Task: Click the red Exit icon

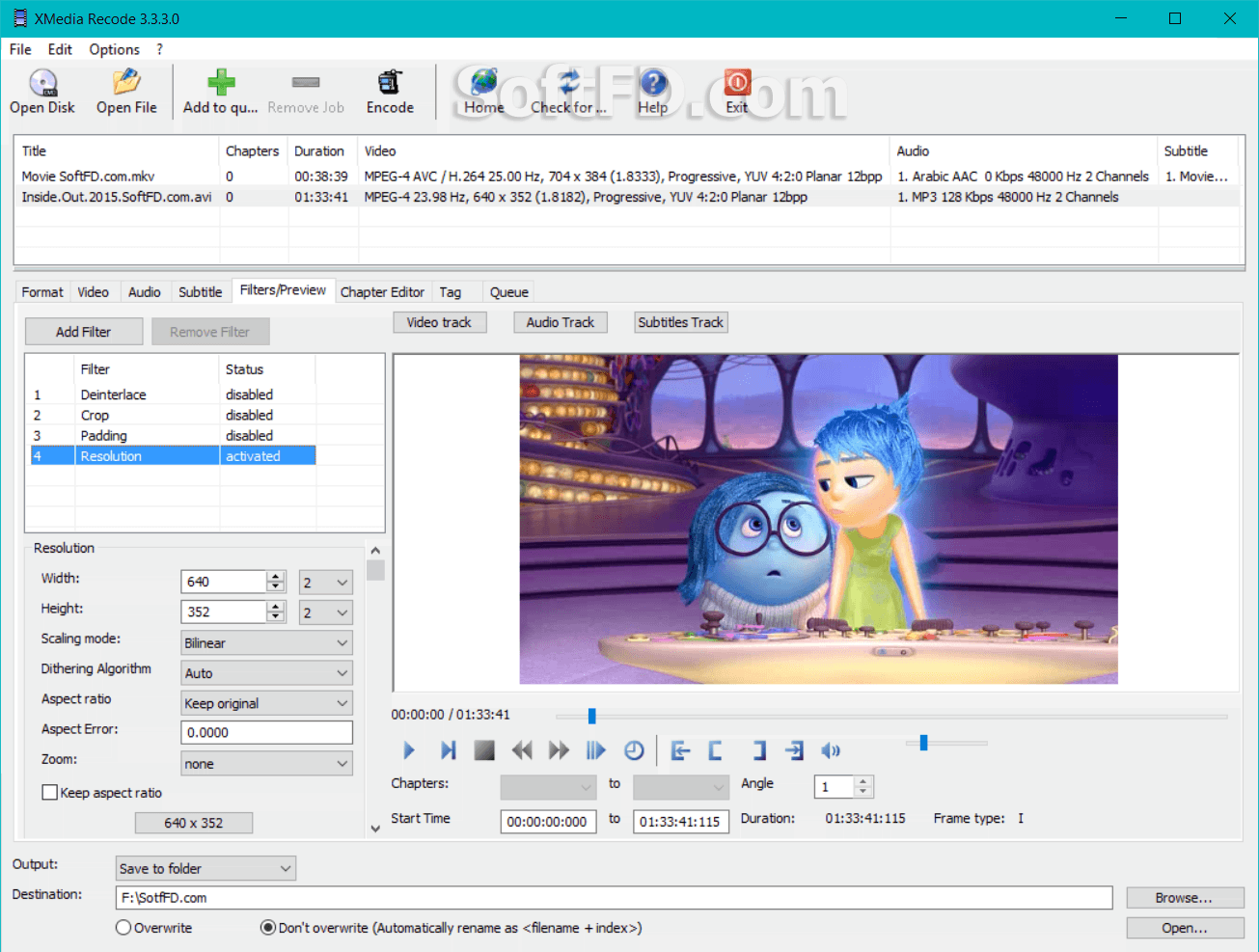Action: [x=737, y=83]
